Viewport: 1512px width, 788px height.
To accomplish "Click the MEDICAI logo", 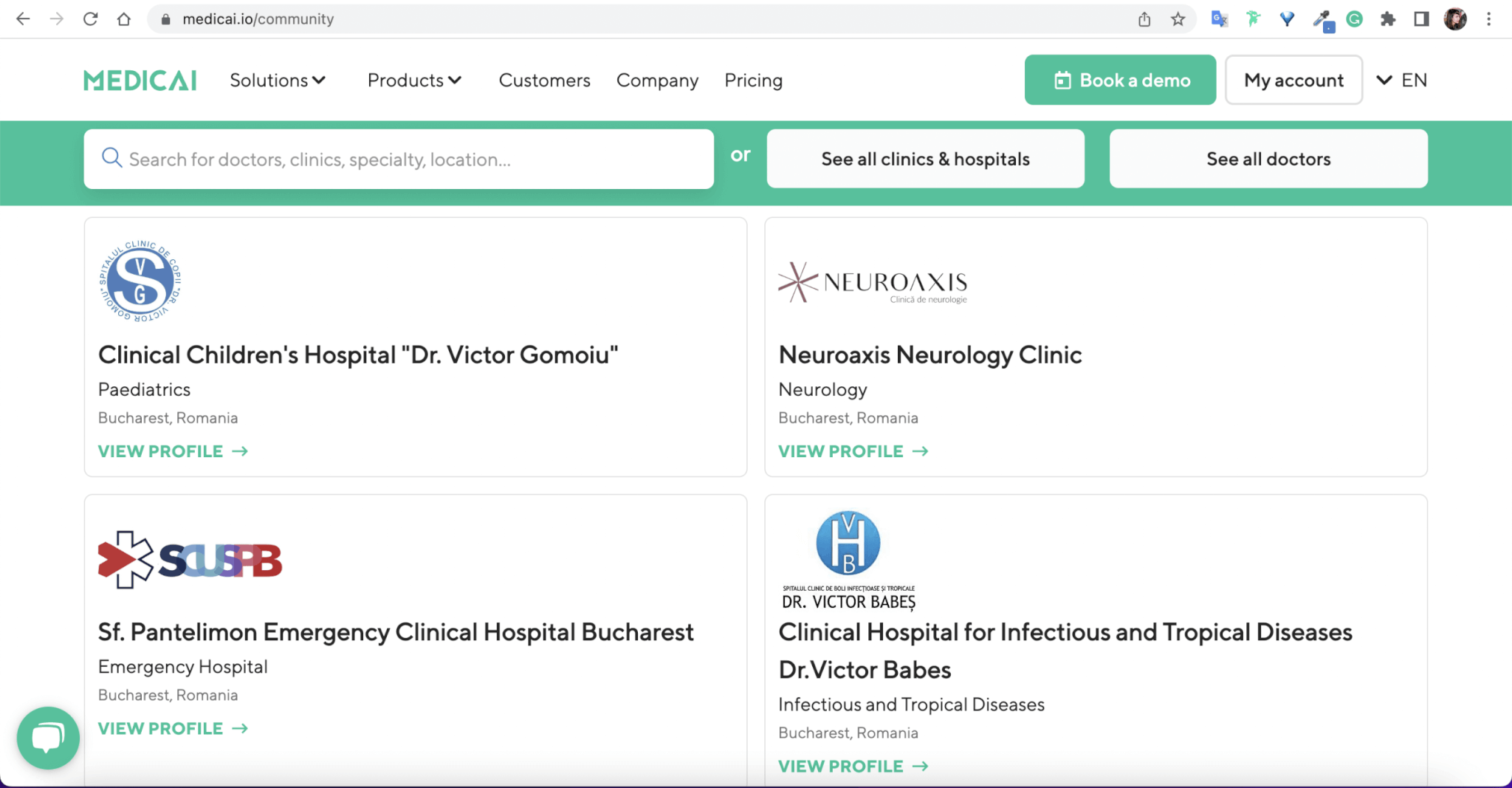I will (140, 80).
